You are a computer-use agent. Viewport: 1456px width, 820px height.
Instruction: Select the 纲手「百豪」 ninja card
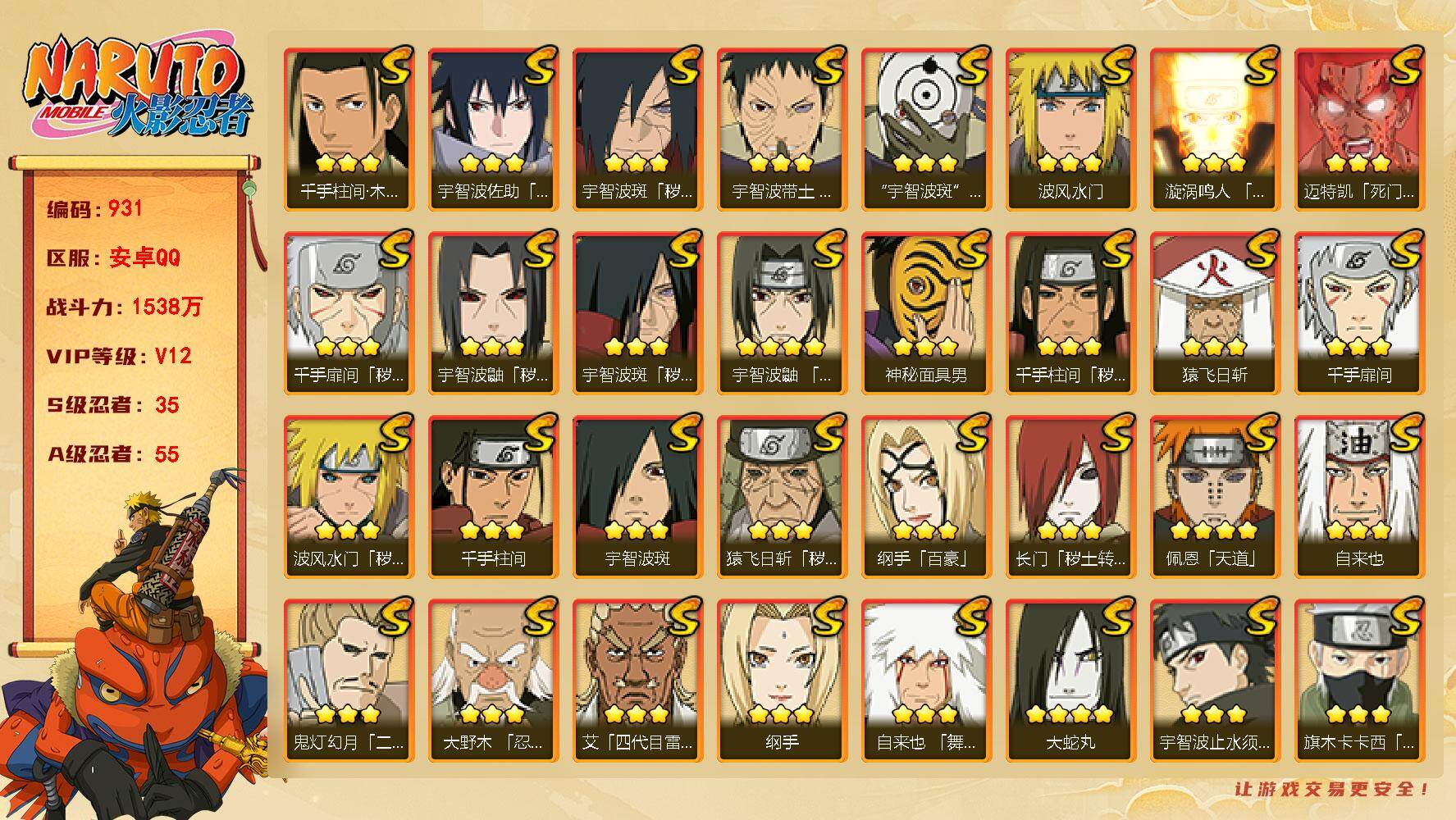[x=926, y=497]
